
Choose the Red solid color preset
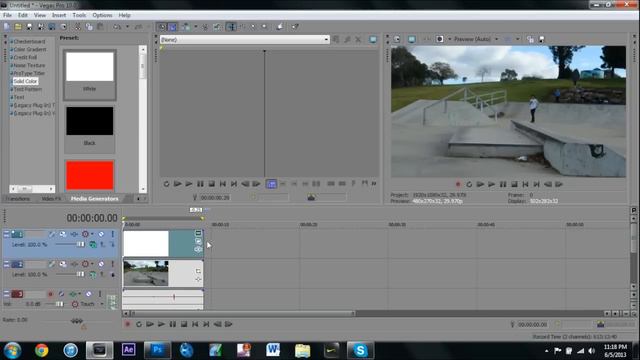90,176
